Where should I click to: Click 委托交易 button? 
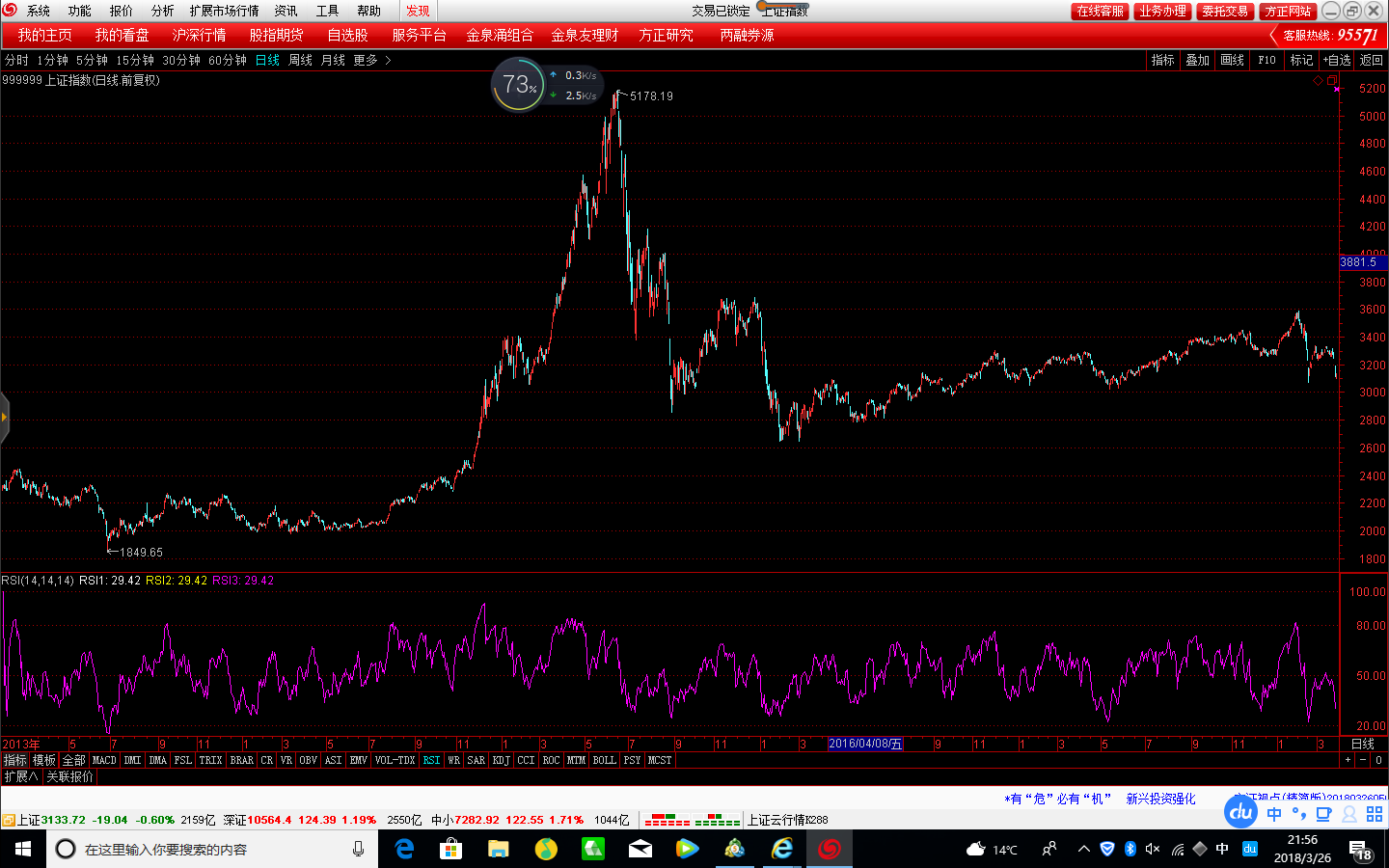pos(1225,11)
